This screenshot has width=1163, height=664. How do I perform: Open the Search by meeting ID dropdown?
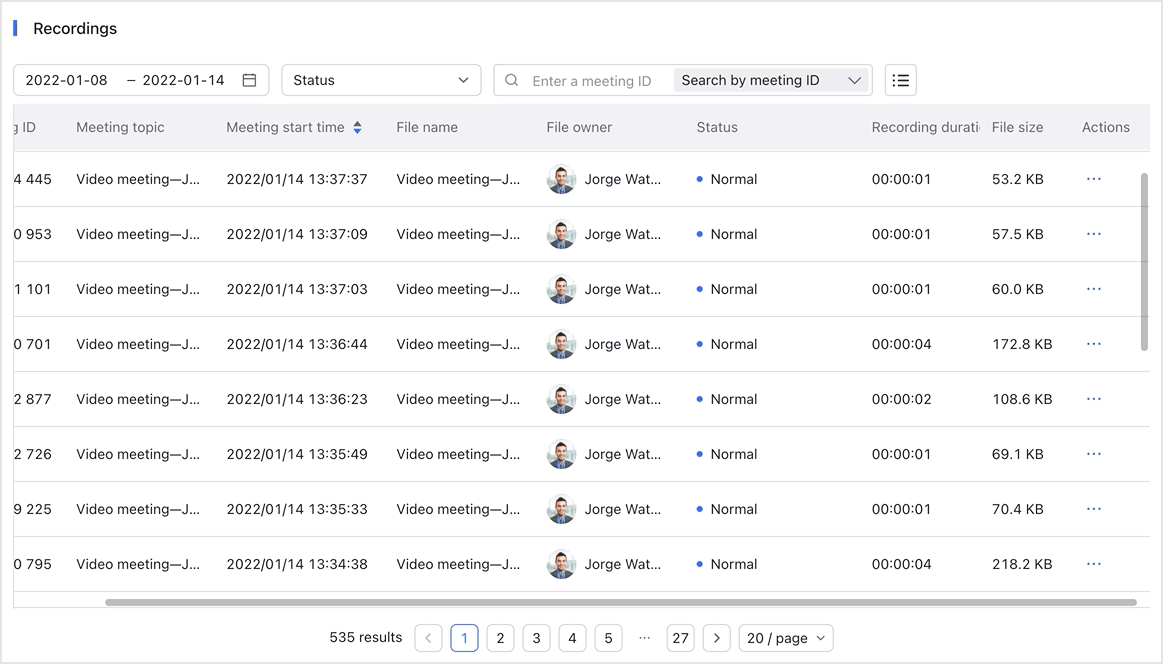tap(771, 80)
